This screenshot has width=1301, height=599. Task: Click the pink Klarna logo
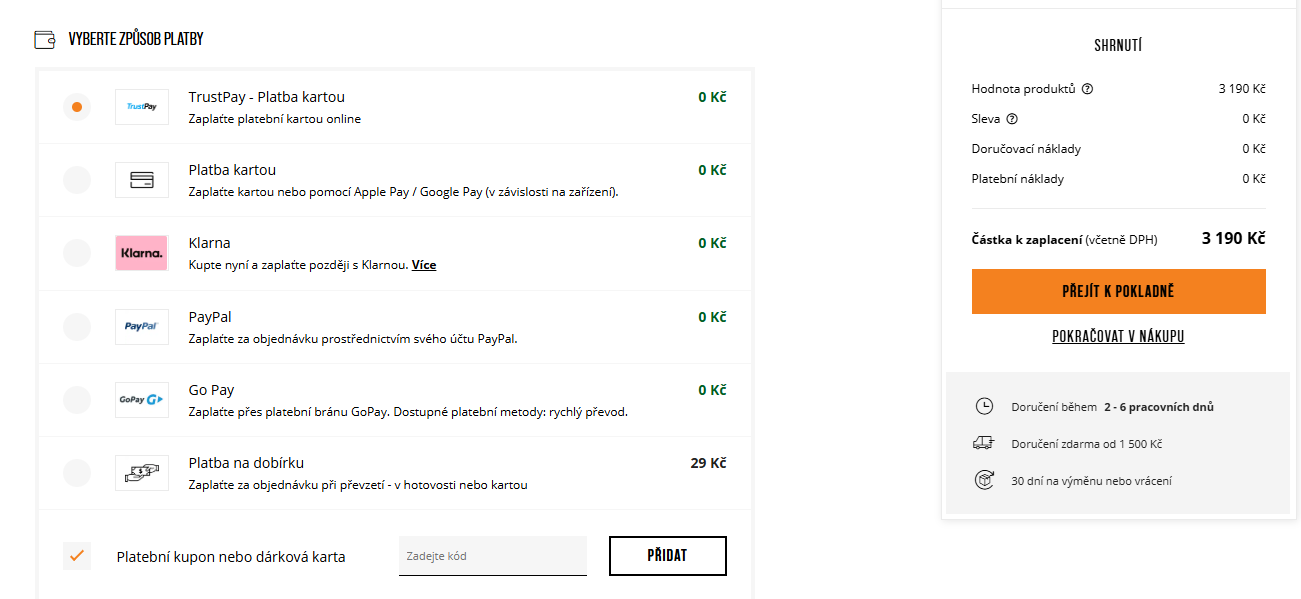click(x=142, y=253)
